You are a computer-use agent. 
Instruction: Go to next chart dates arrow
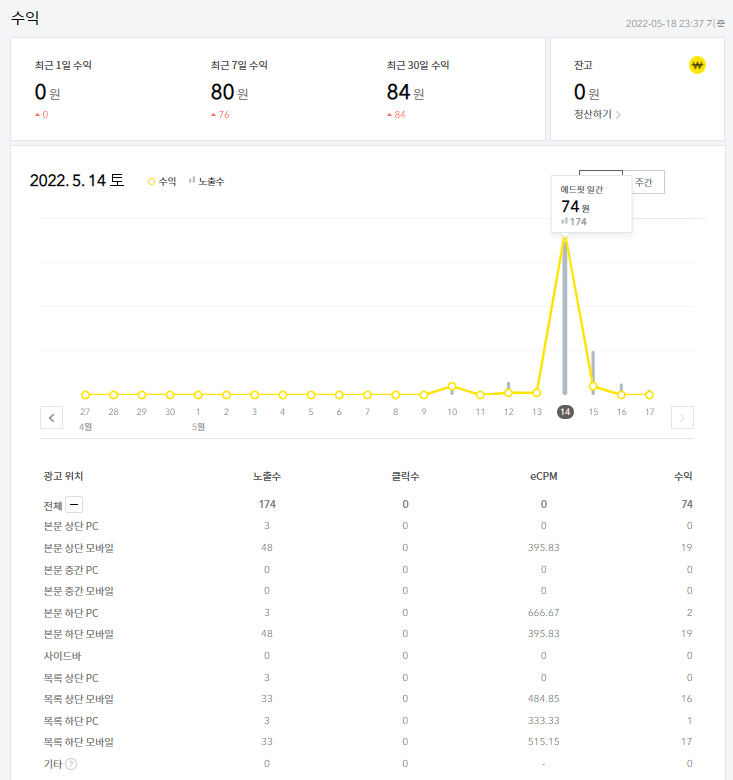click(x=682, y=418)
